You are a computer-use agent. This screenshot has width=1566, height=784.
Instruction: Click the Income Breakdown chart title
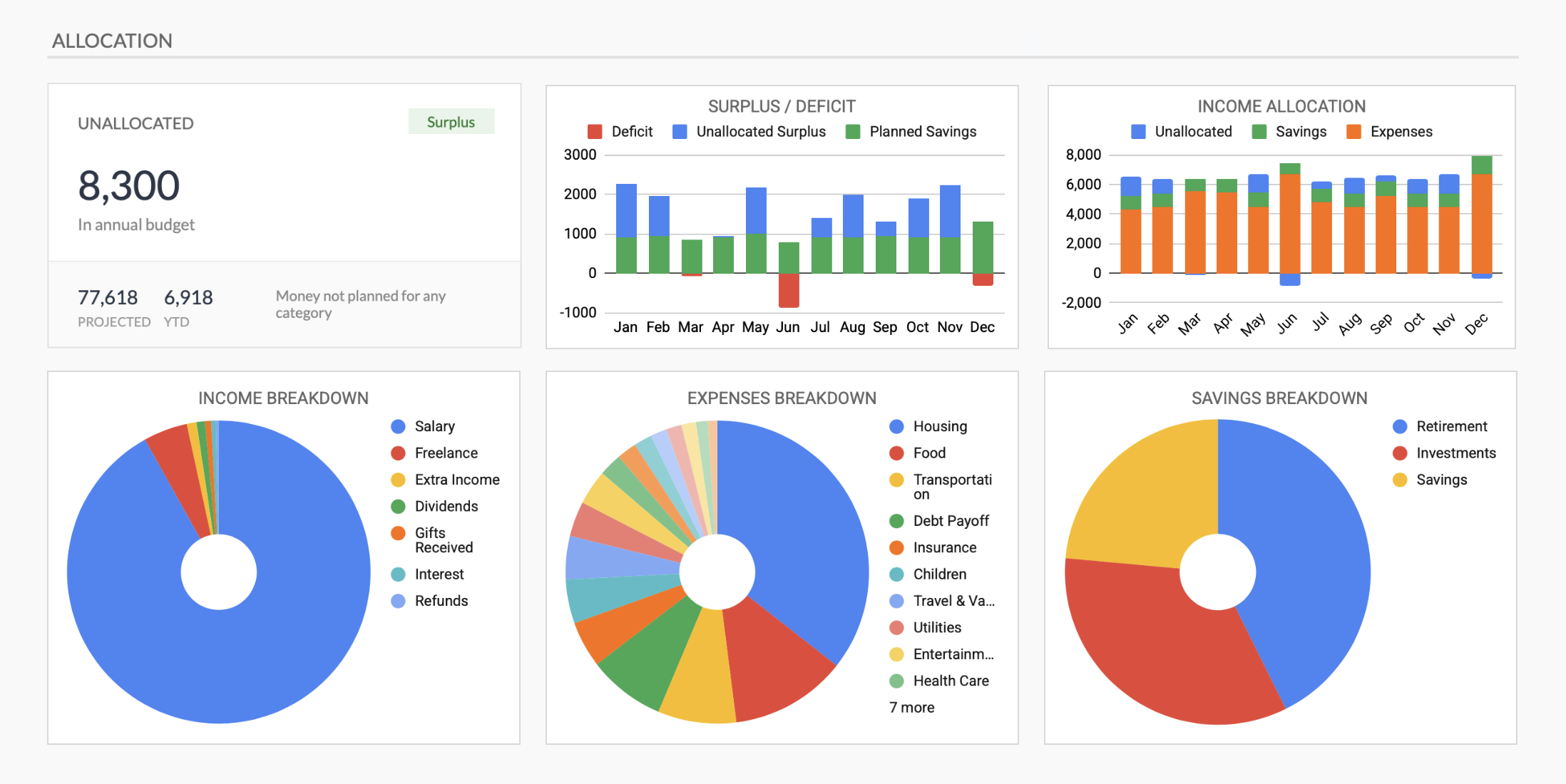click(283, 398)
